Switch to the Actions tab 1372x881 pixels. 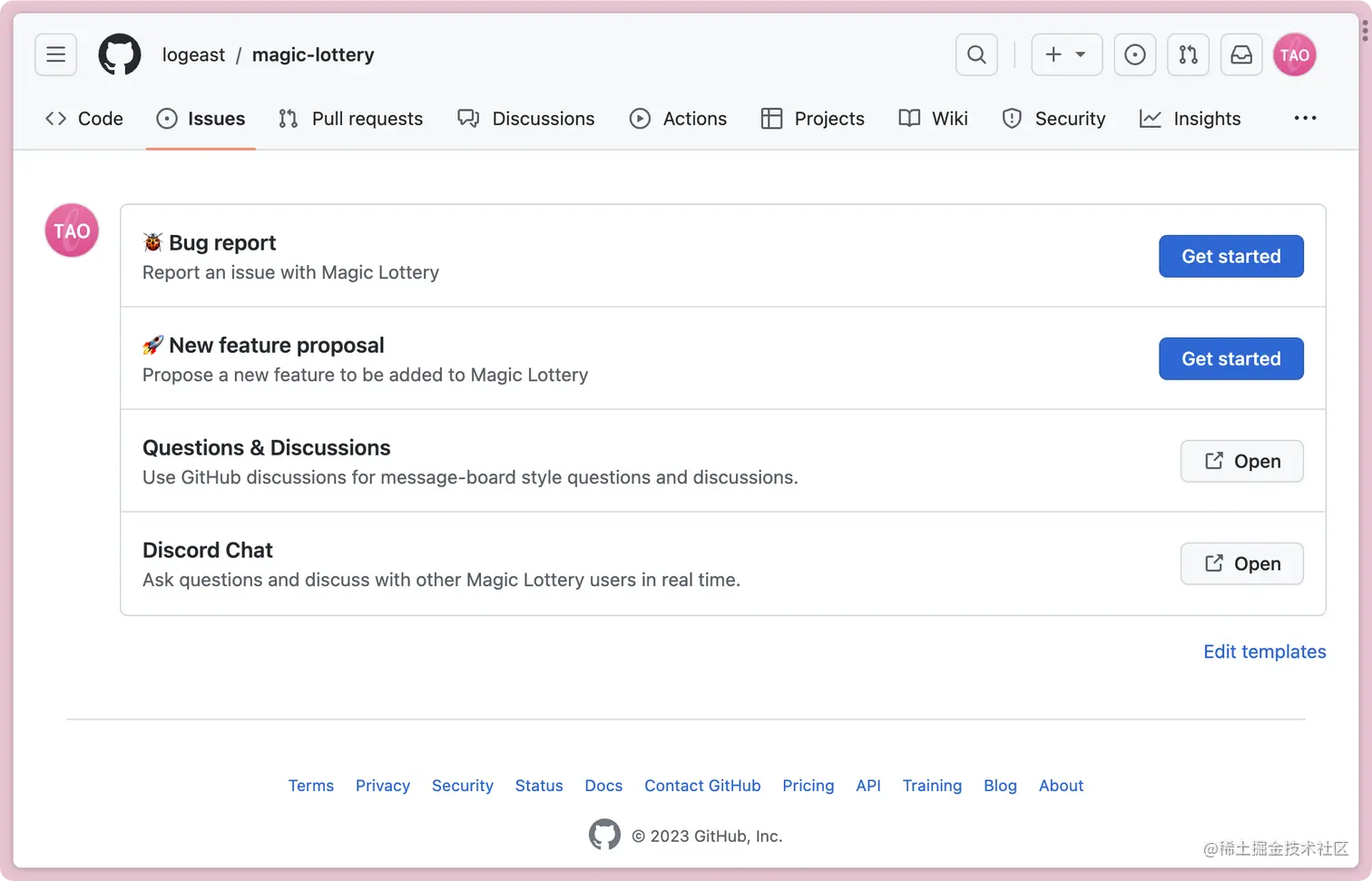tap(678, 119)
